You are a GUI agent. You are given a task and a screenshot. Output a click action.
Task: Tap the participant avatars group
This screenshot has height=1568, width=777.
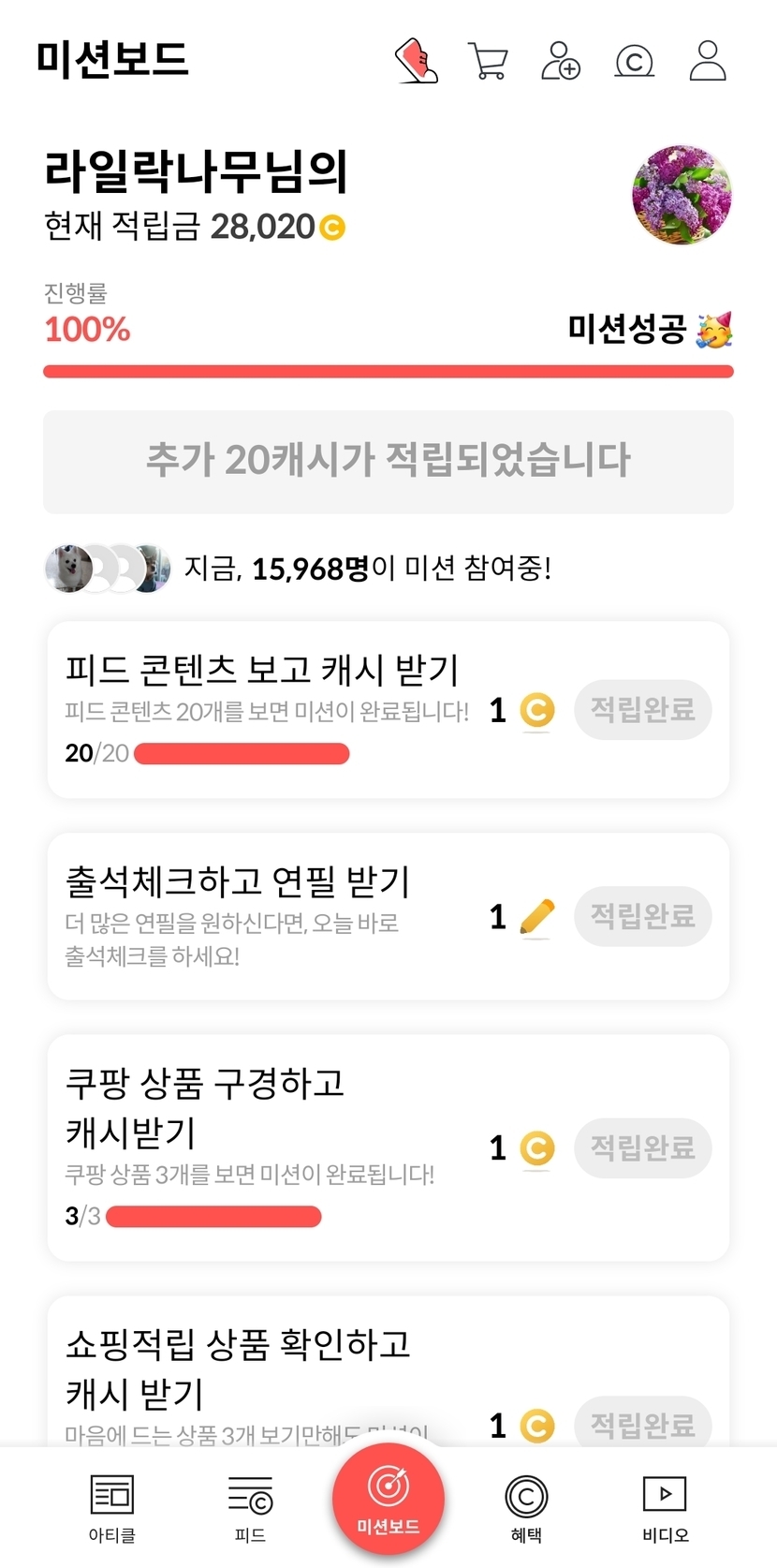click(108, 568)
